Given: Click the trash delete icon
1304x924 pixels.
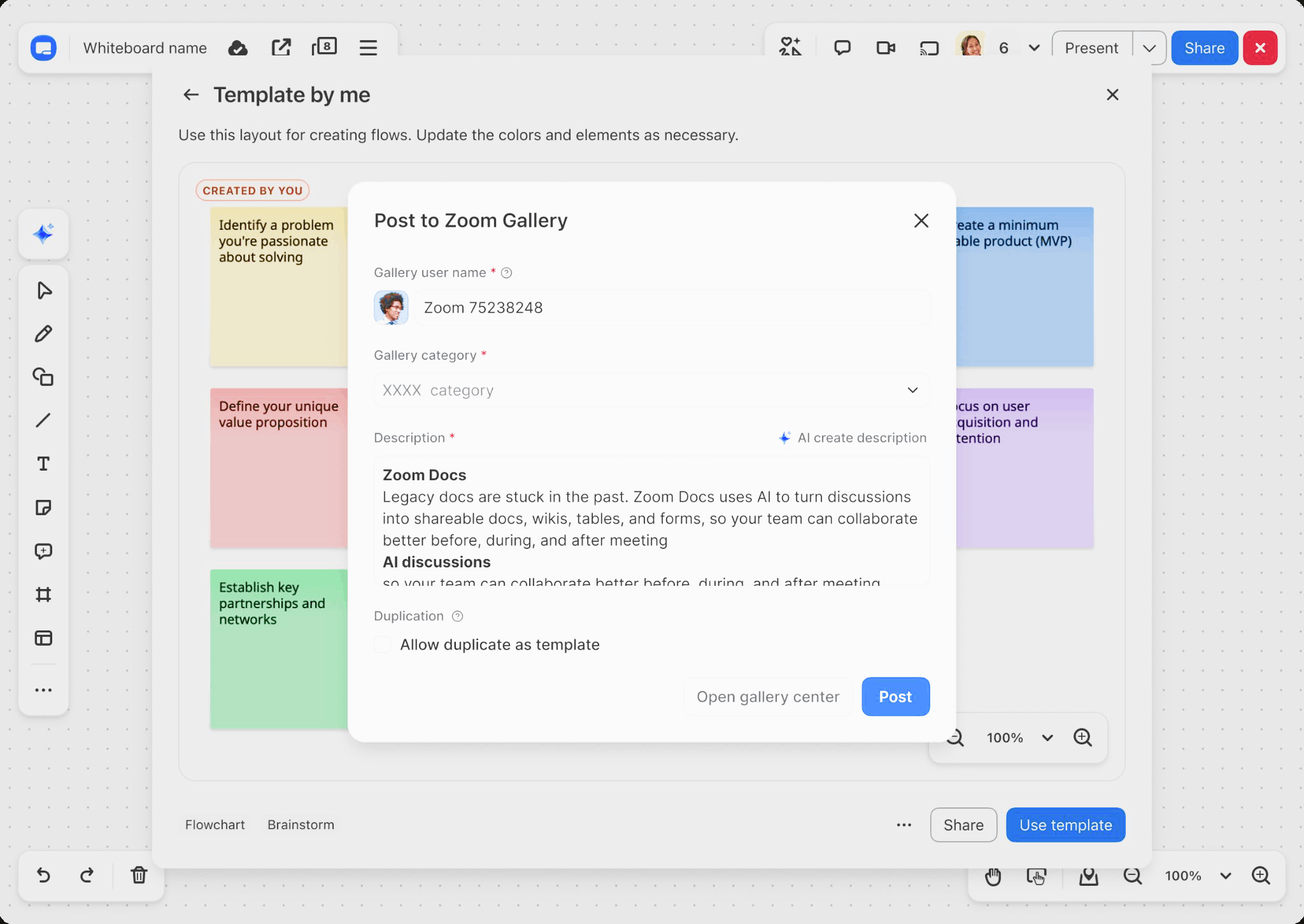Looking at the screenshot, I should pyautogui.click(x=139, y=876).
